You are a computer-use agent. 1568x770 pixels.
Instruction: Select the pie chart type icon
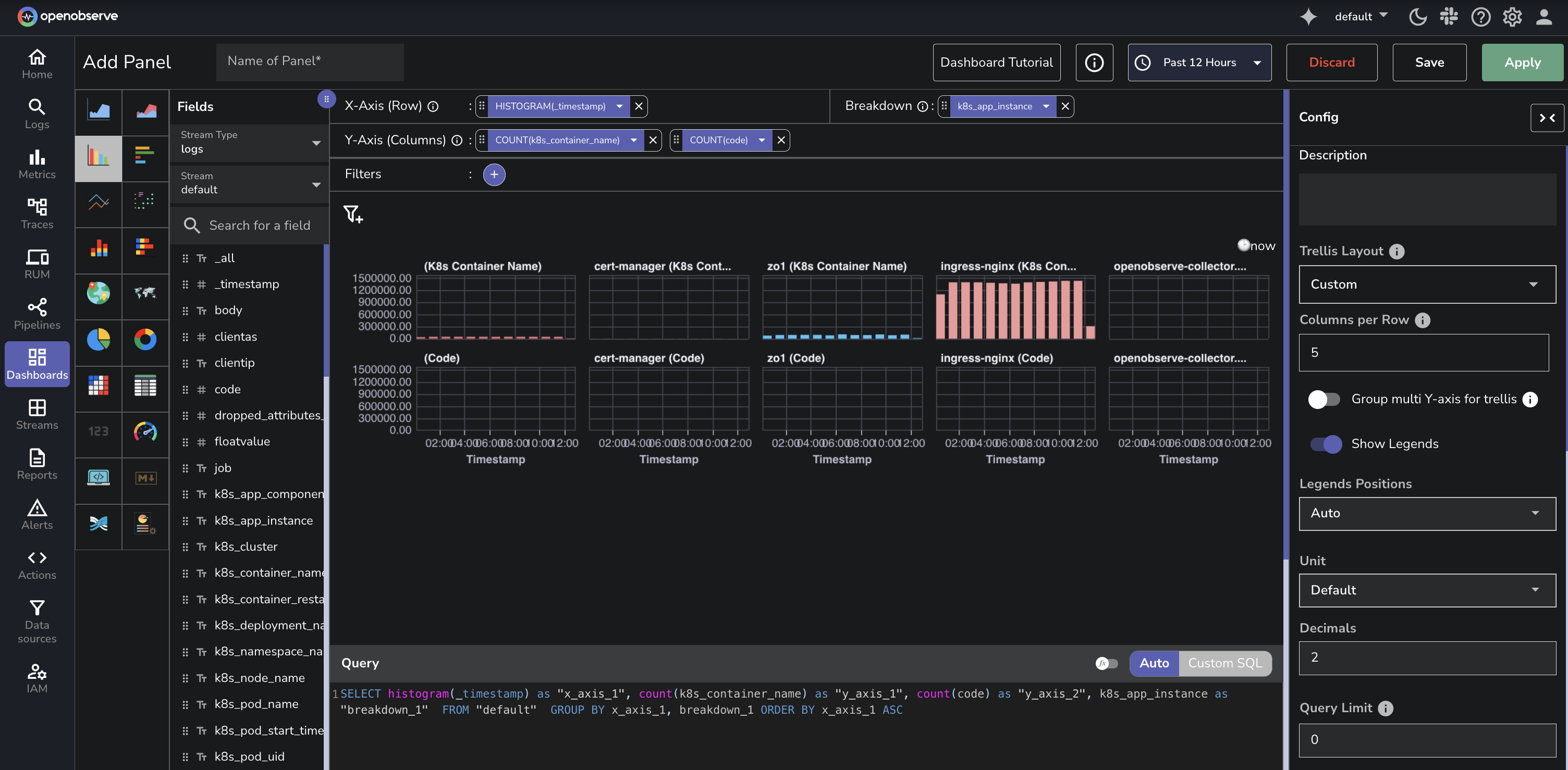[98, 339]
